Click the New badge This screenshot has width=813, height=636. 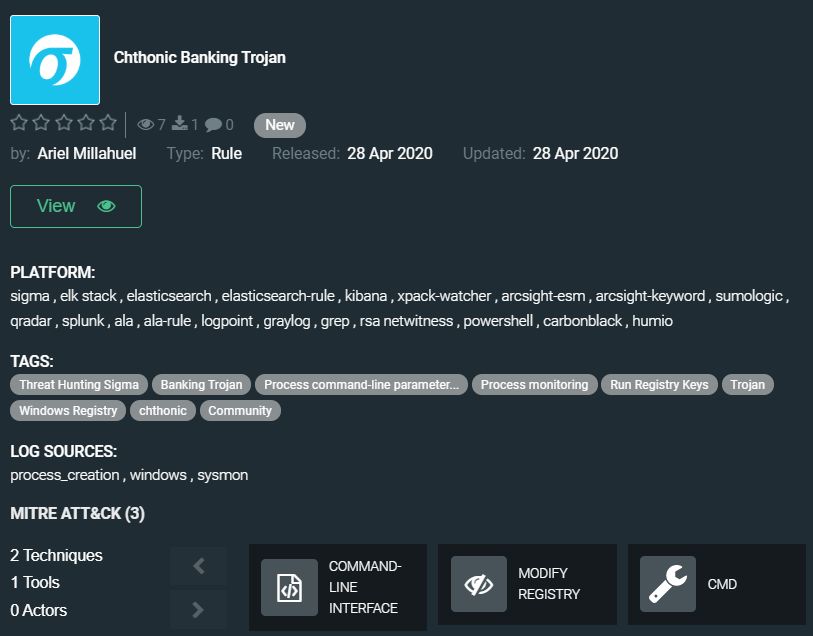pos(279,125)
